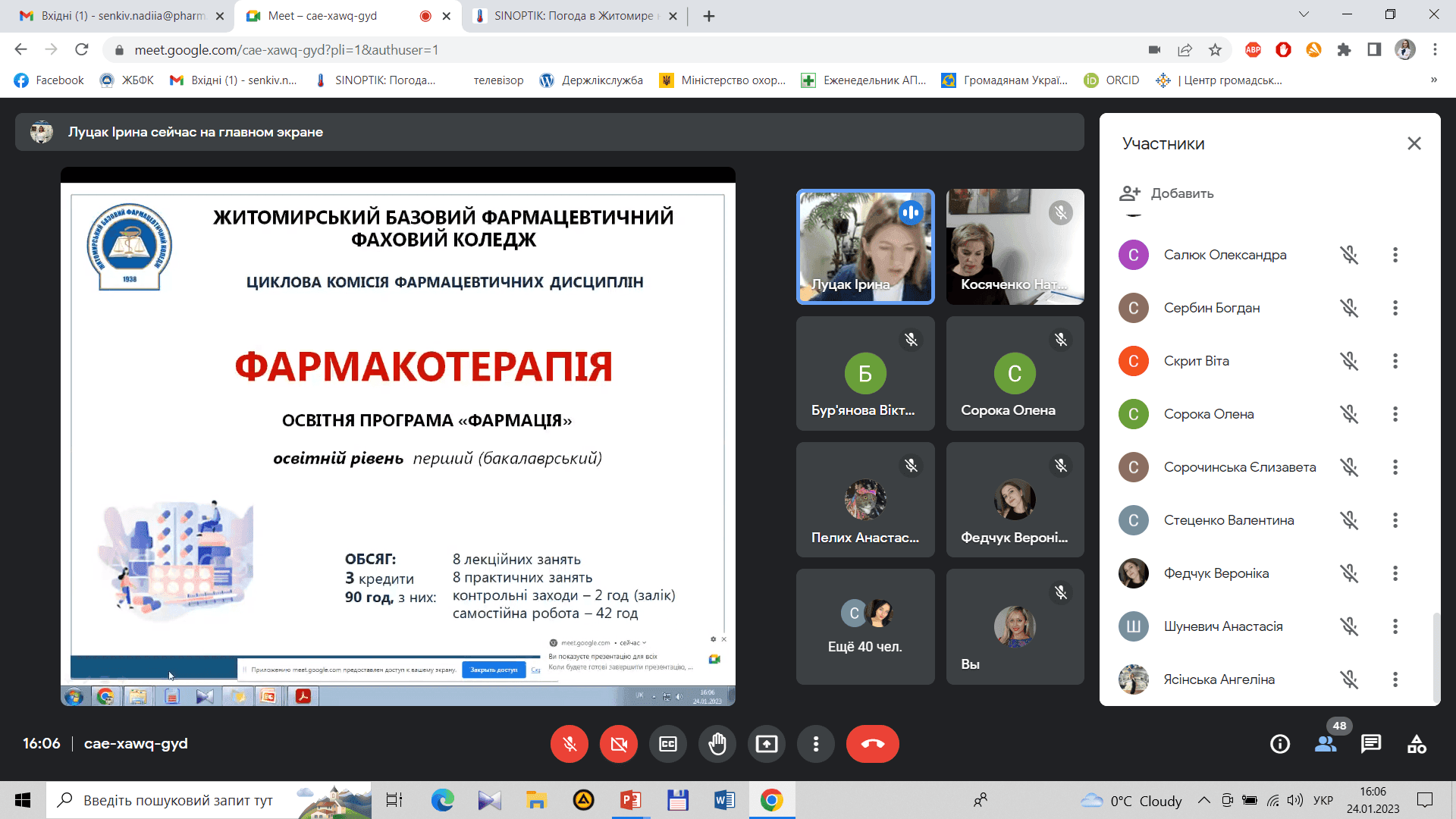Mute icon for Федчук Вероніка in list
The image size is (1456, 819).
(1349, 573)
